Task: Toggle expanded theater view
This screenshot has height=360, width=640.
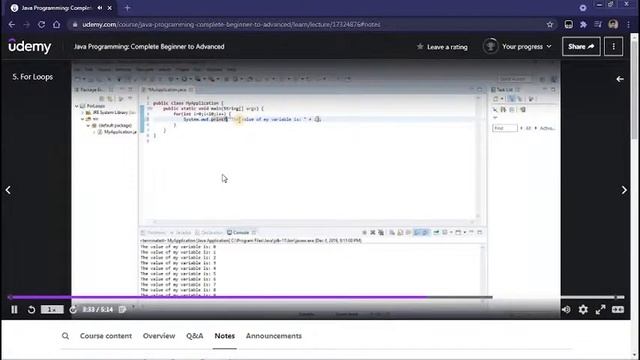Action: point(618,310)
